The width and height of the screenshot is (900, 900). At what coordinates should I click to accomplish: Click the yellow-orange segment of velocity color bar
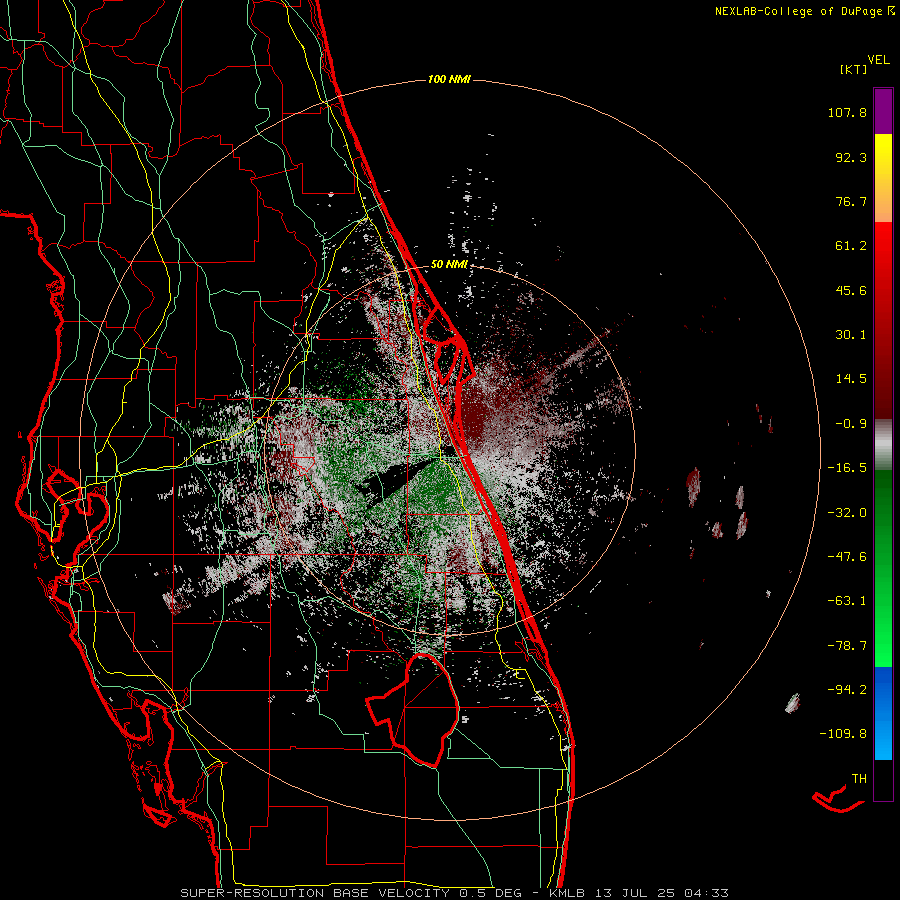(883, 178)
